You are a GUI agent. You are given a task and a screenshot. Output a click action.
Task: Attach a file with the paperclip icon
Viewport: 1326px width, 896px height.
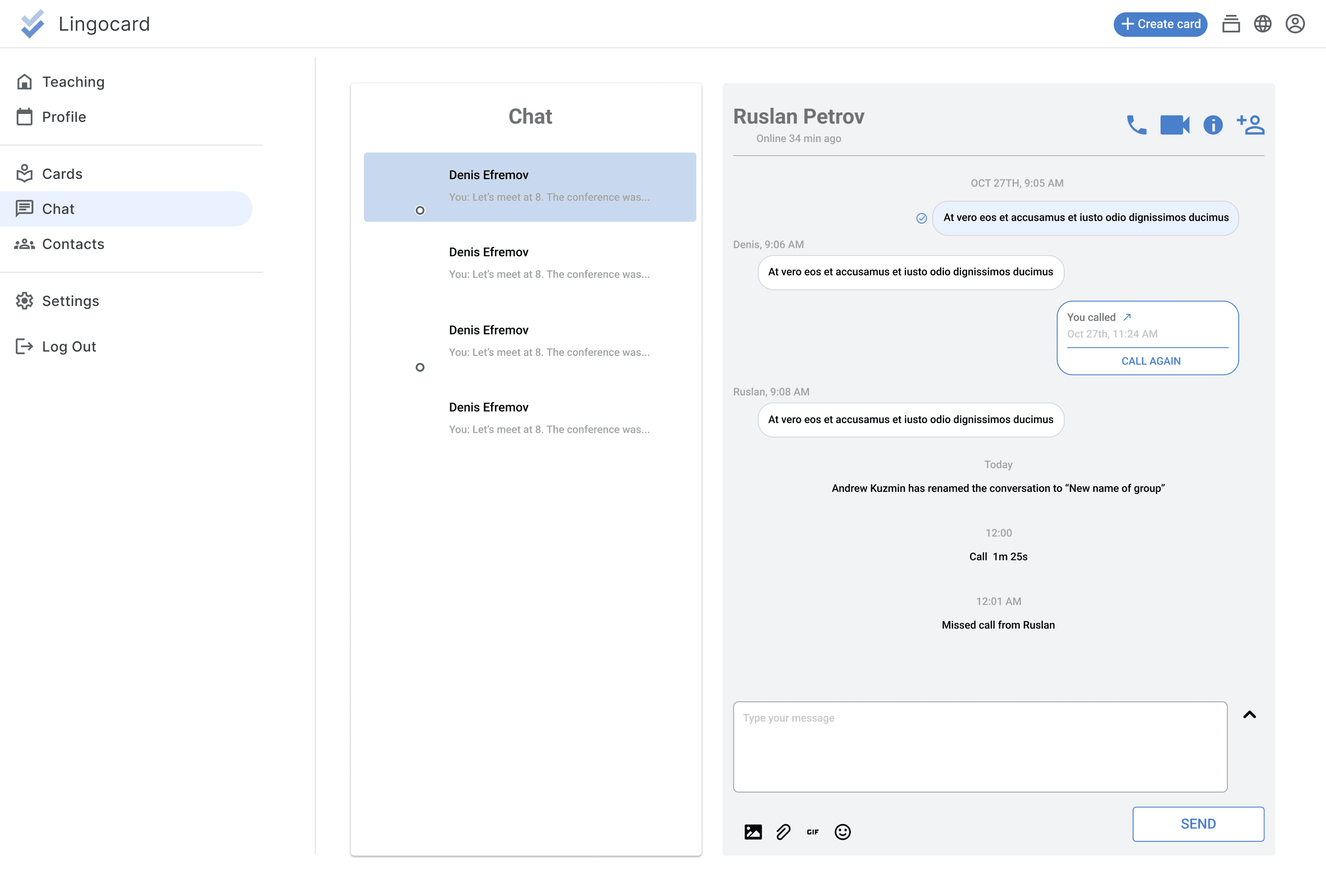tap(783, 832)
